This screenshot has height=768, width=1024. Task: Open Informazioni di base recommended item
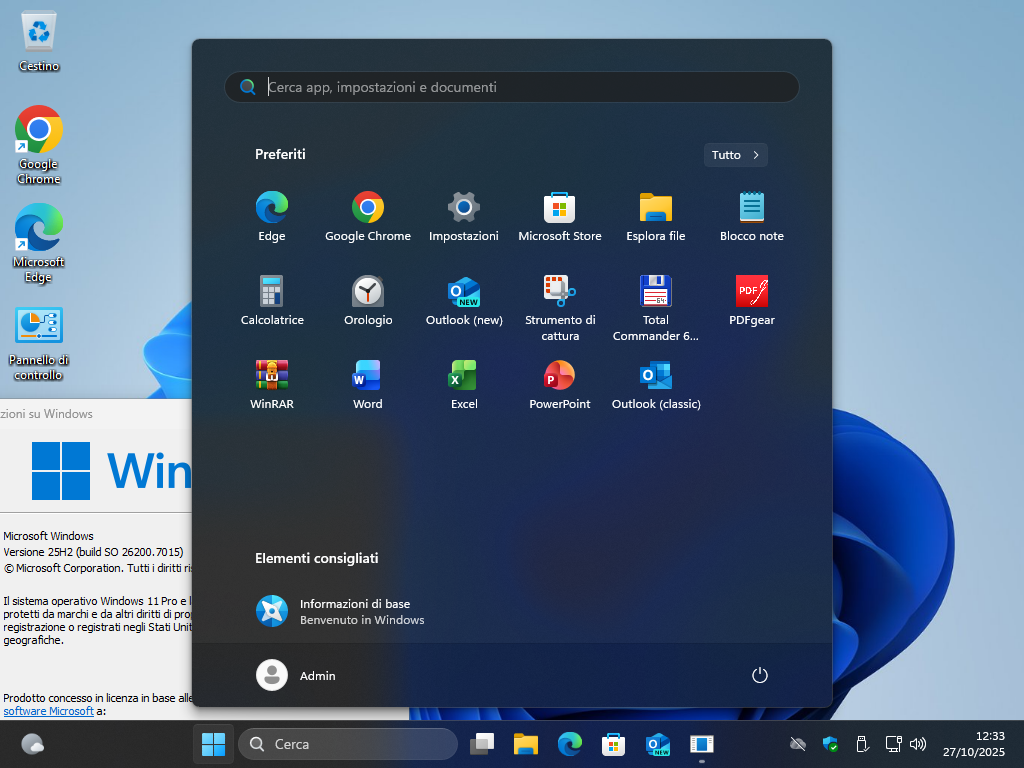click(x=340, y=611)
